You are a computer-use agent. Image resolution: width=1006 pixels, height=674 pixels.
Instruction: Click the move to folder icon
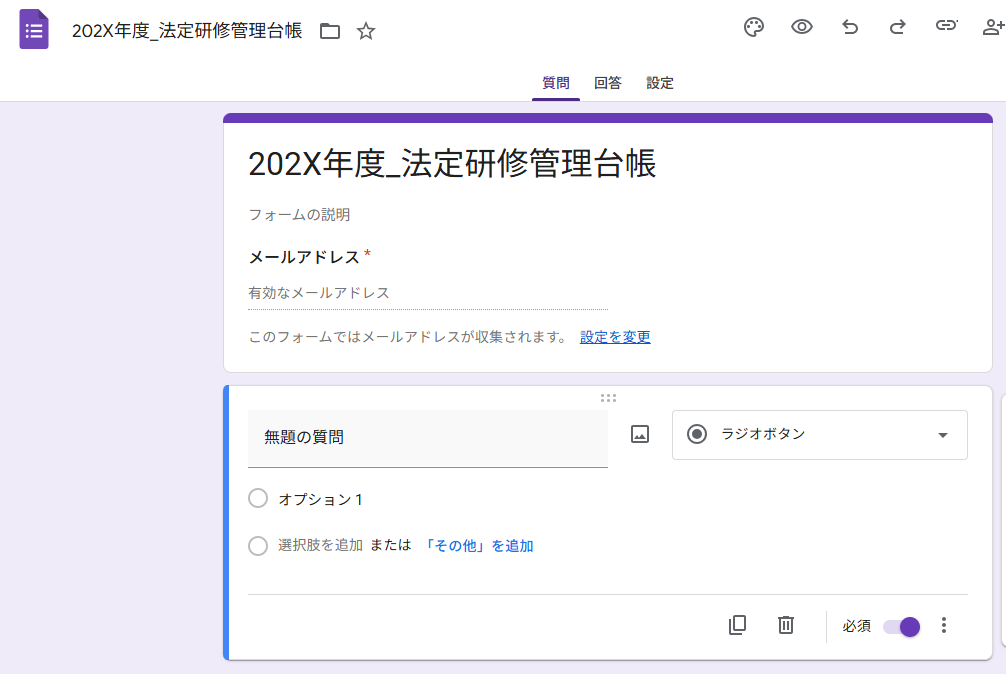(x=330, y=31)
